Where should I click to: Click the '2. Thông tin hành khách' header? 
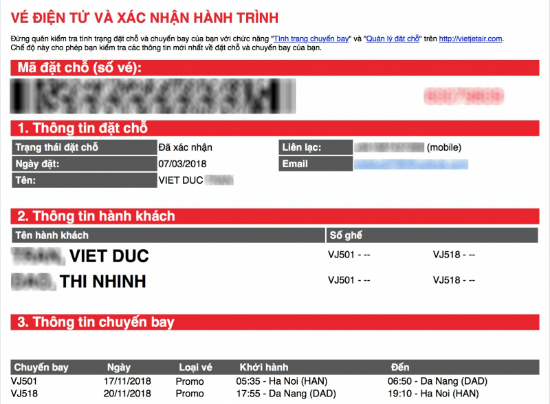coord(275,216)
